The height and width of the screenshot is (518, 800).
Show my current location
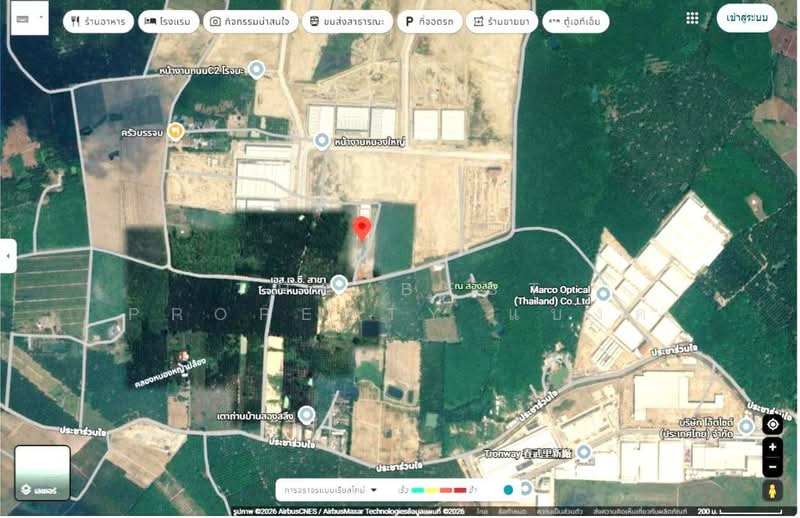tap(772, 424)
